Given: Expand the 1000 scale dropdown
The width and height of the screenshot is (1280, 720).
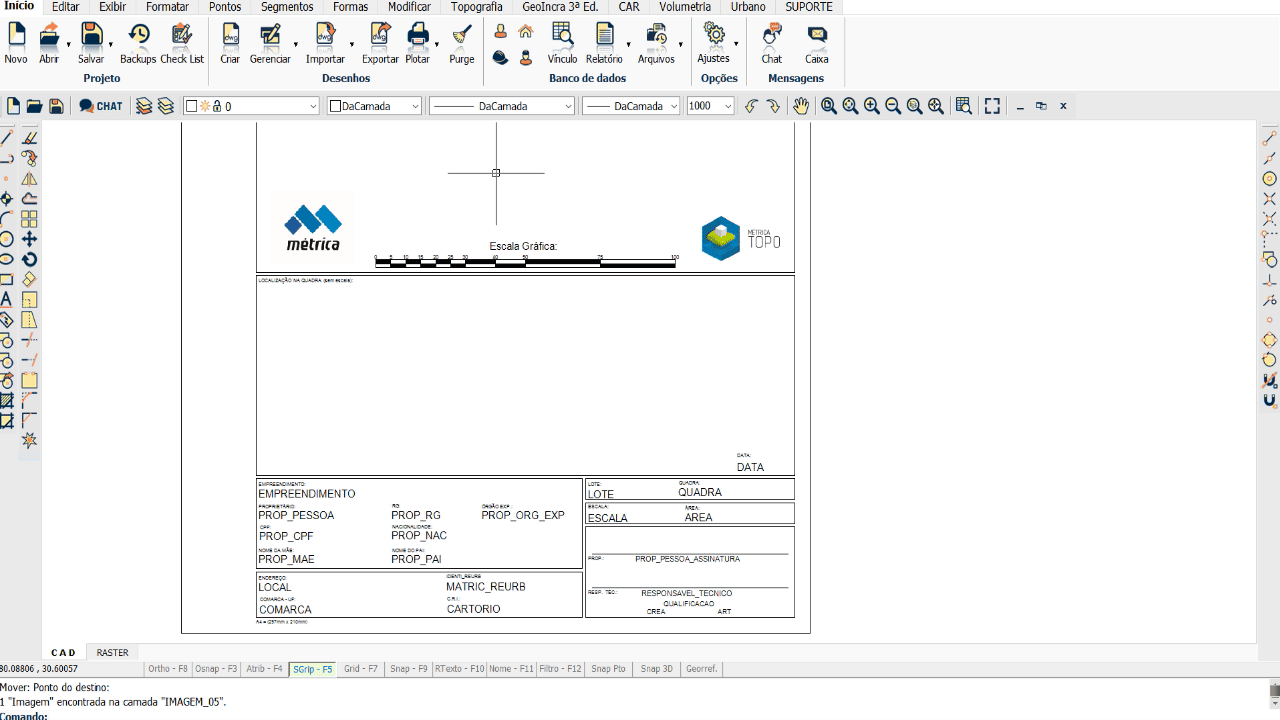Looking at the screenshot, I should pos(727,106).
